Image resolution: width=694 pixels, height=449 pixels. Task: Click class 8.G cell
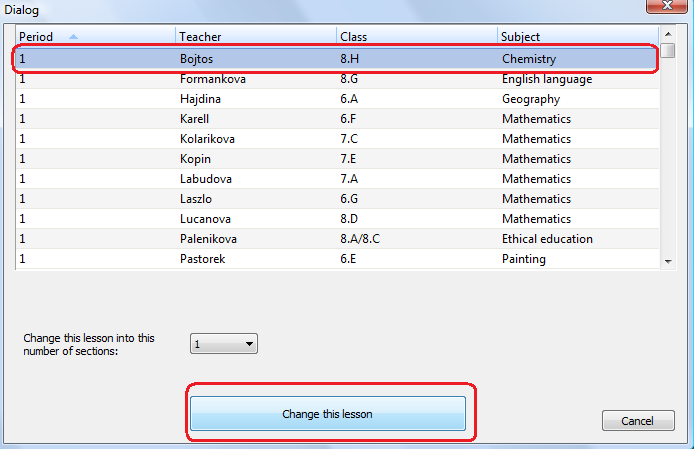tap(349, 79)
